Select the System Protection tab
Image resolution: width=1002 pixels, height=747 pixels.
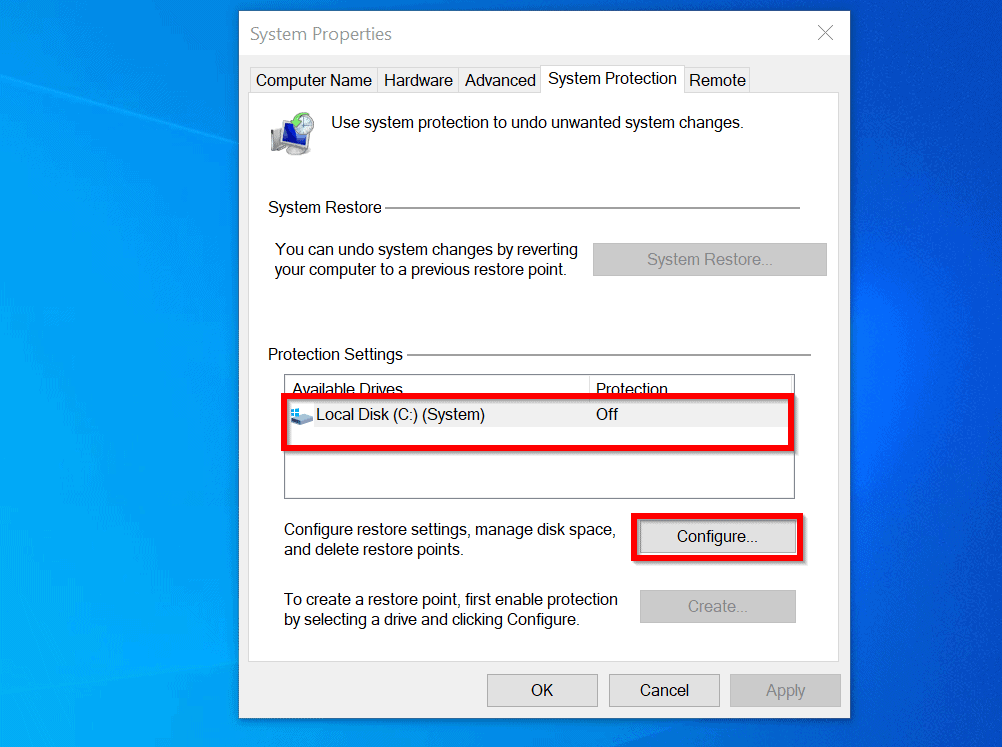612,79
